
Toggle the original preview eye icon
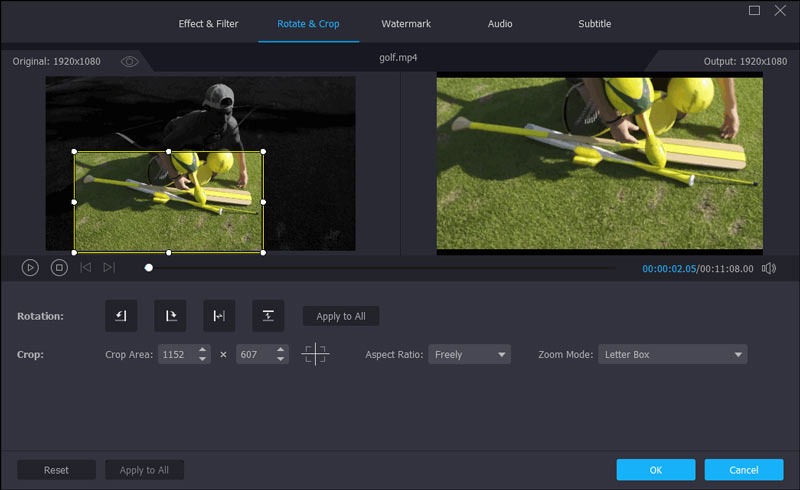pos(130,62)
